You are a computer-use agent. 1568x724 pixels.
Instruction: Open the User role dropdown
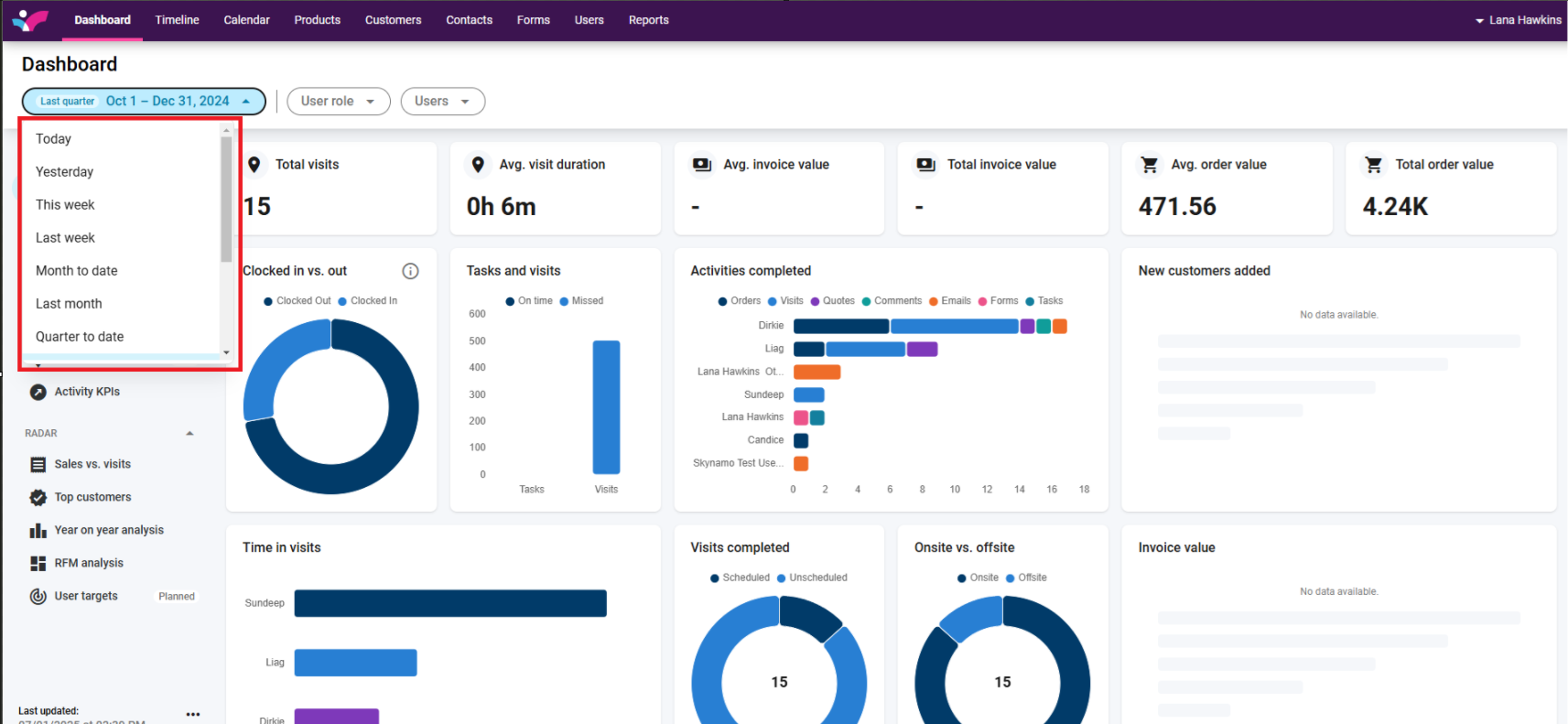point(338,102)
